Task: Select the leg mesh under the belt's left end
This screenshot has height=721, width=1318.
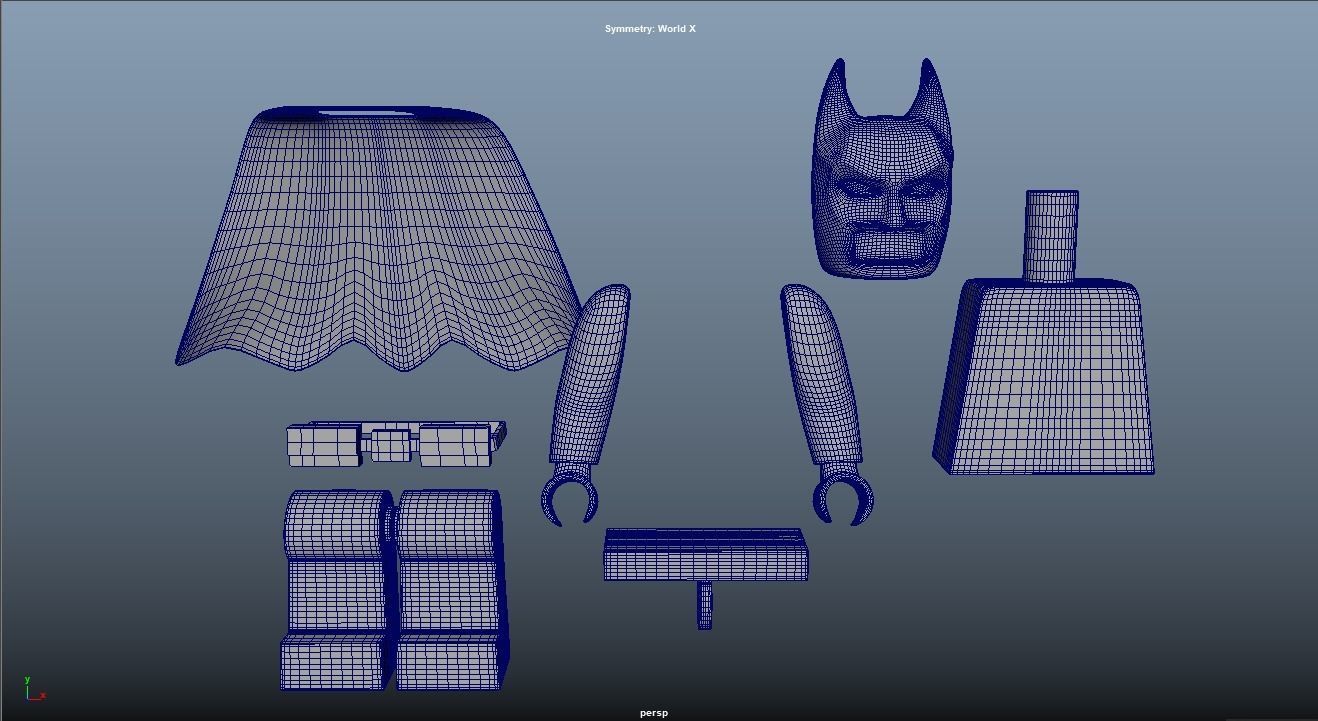Action: [337, 590]
